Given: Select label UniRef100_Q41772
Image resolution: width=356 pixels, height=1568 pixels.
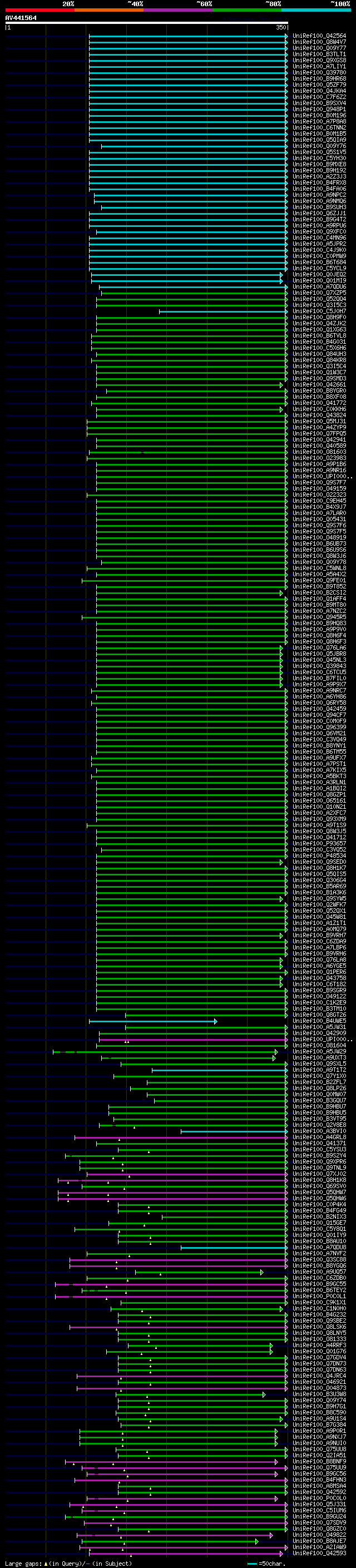Looking at the screenshot, I should point(319,403).
